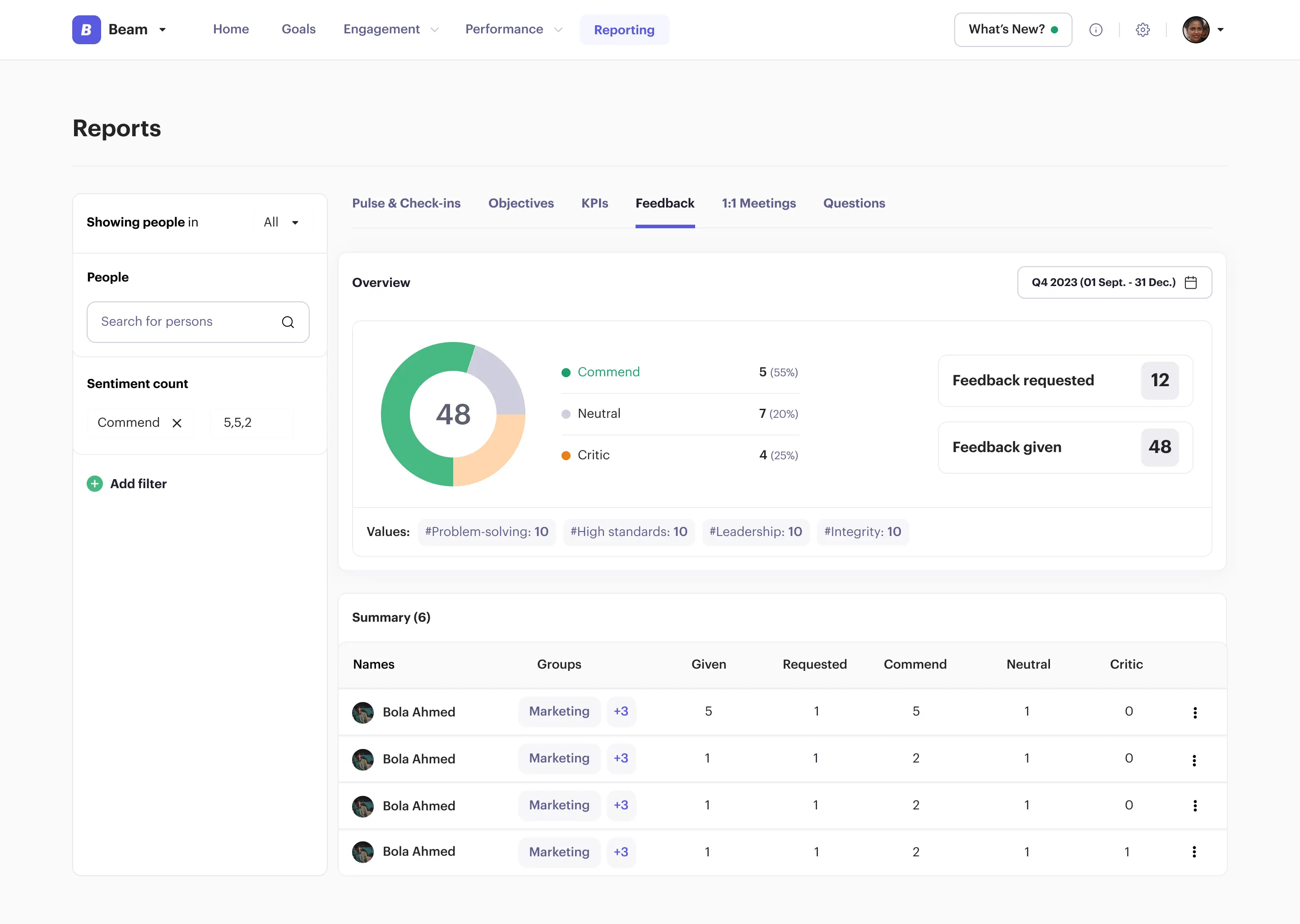This screenshot has width=1300, height=924.
Task: Sort by Requested column header
Action: pyautogui.click(x=814, y=664)
